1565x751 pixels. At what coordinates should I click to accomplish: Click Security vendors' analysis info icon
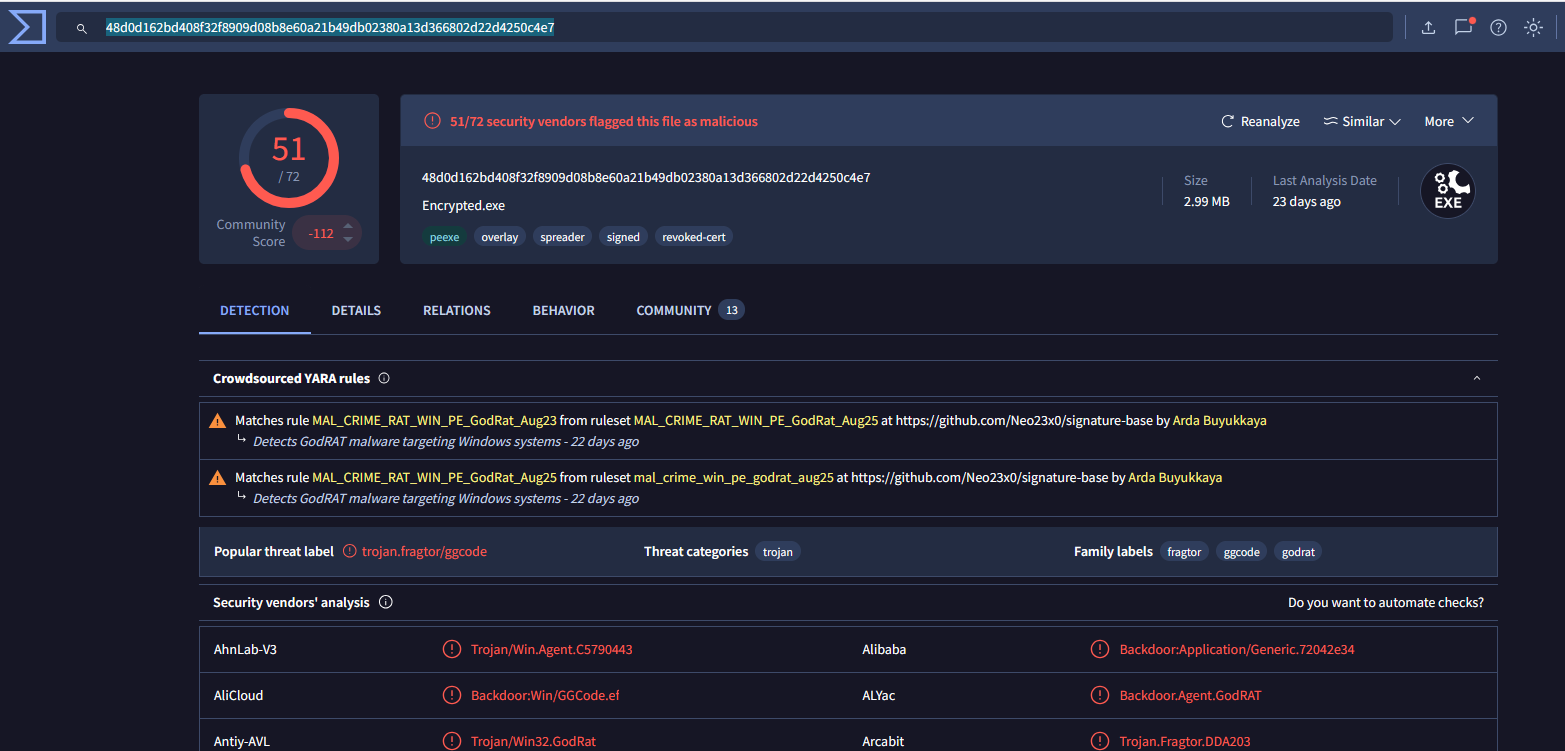tap(386, 603)
